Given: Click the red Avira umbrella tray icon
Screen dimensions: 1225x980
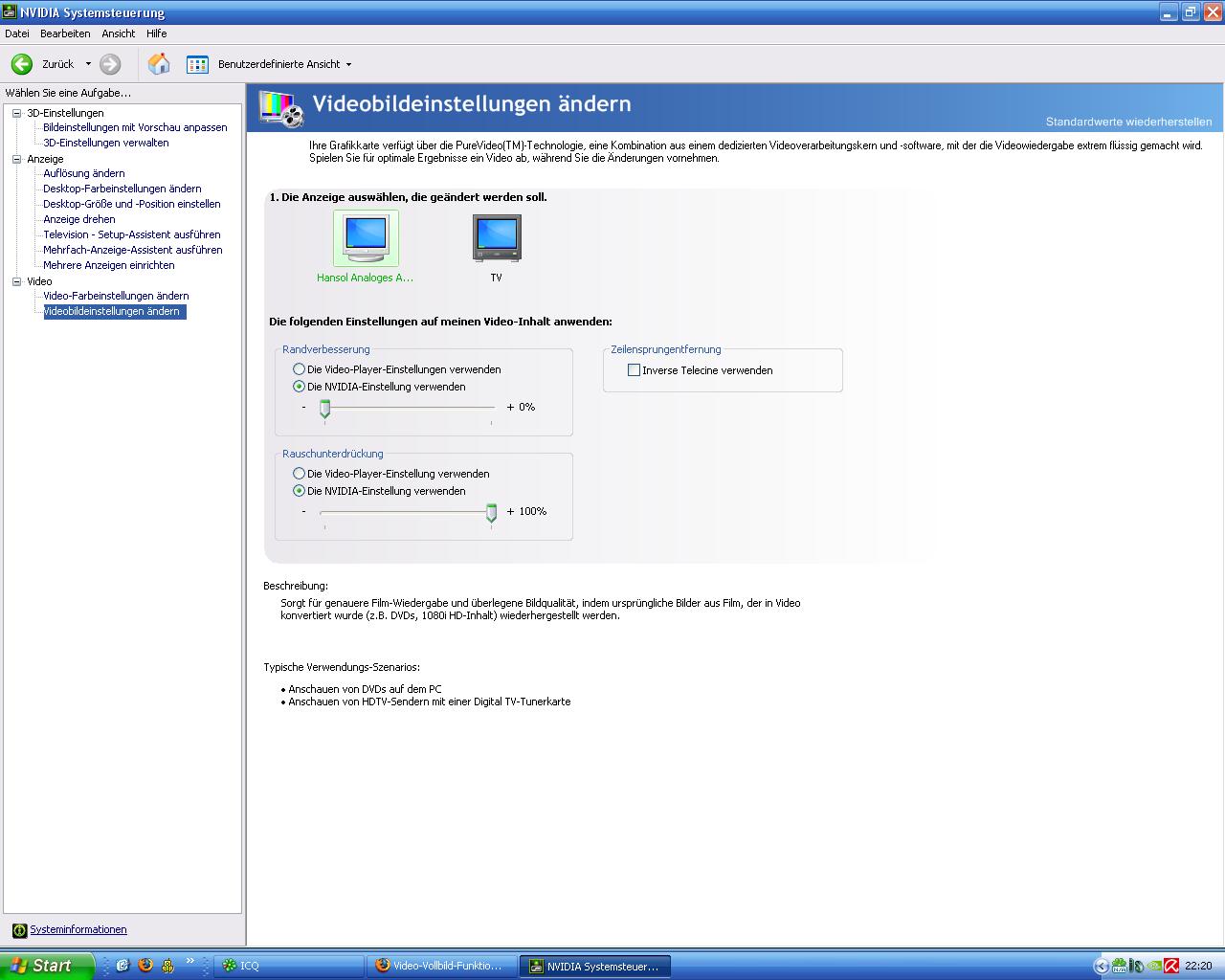Looking at the screenshot, I should click(x=1170, y=967).
